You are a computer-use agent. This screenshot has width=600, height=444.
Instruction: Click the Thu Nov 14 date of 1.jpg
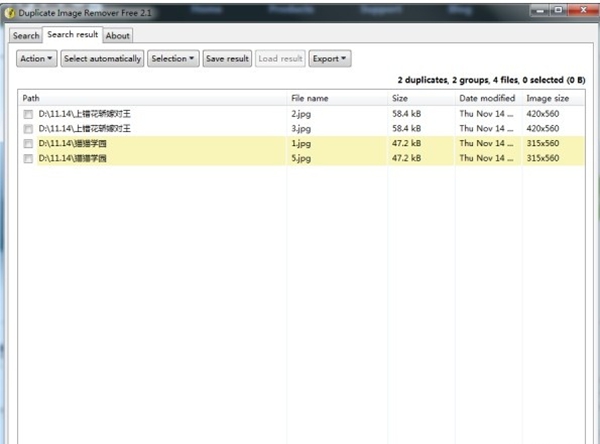click(486, 143)
